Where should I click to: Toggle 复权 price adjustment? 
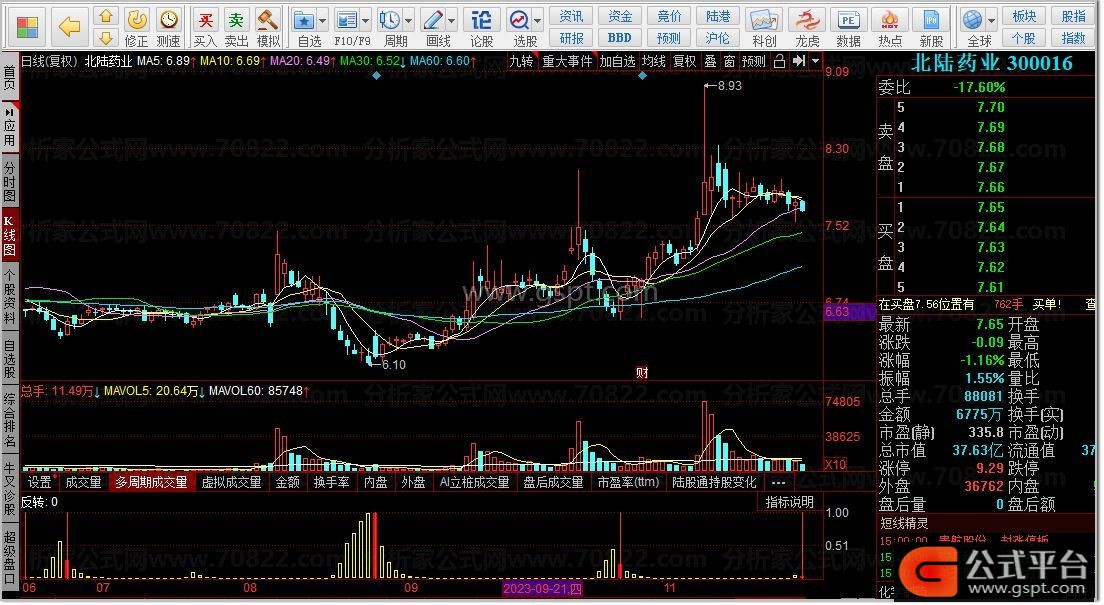[684, 62]
